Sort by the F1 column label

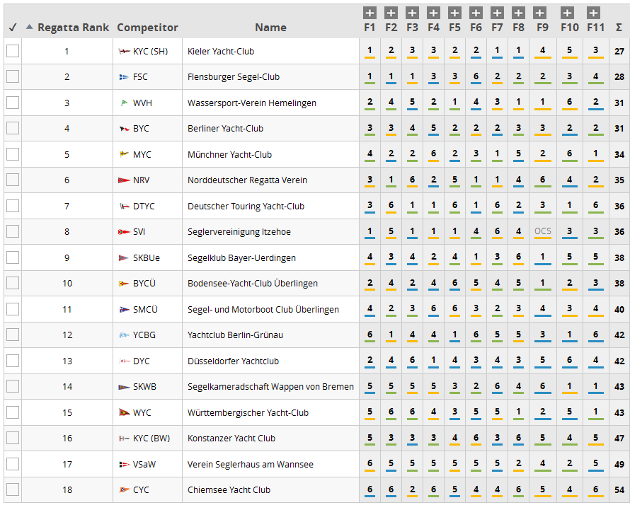pos(370,27)
